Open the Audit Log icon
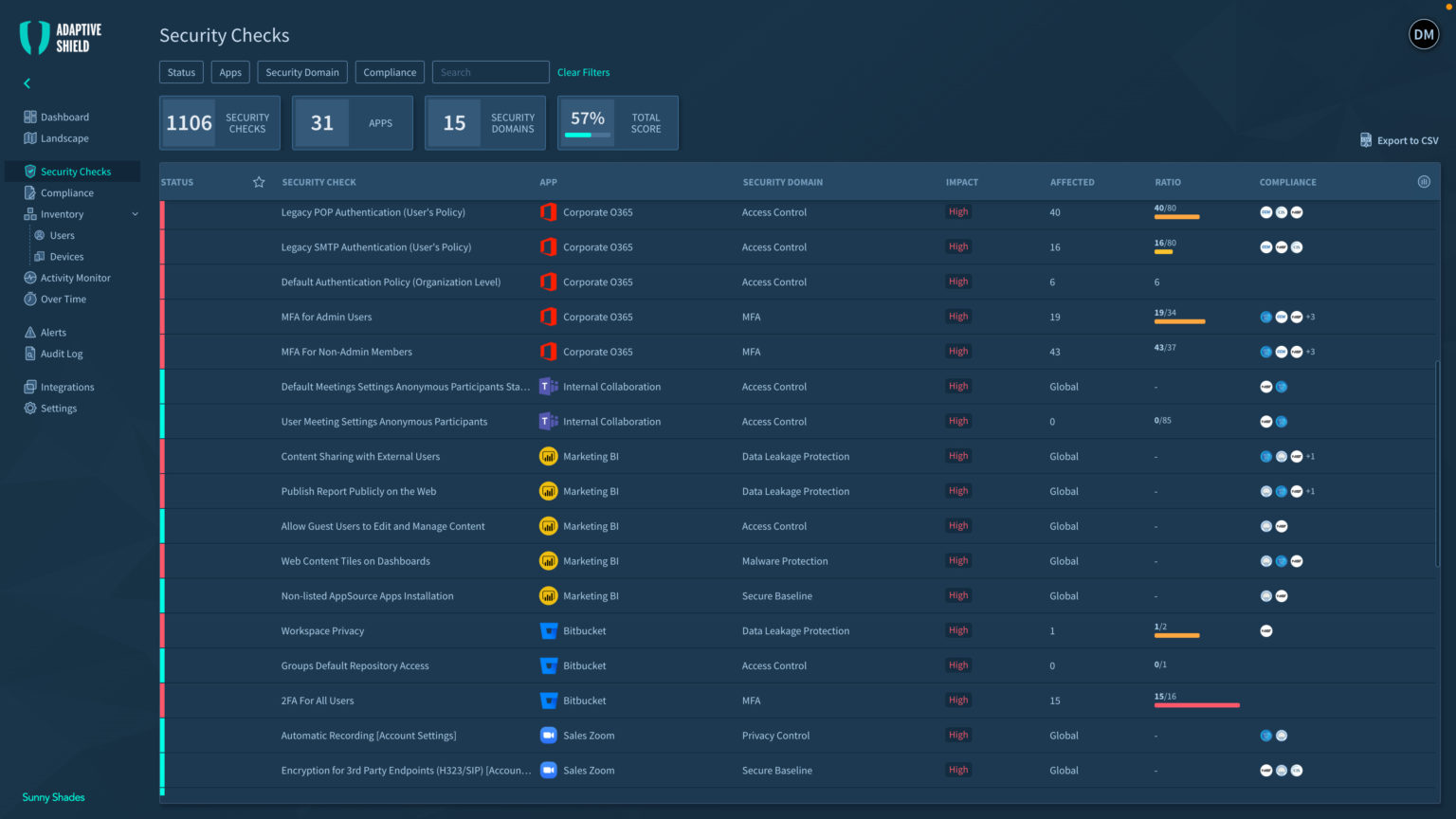Screen dimensions: 1456x819 (30, 354)
